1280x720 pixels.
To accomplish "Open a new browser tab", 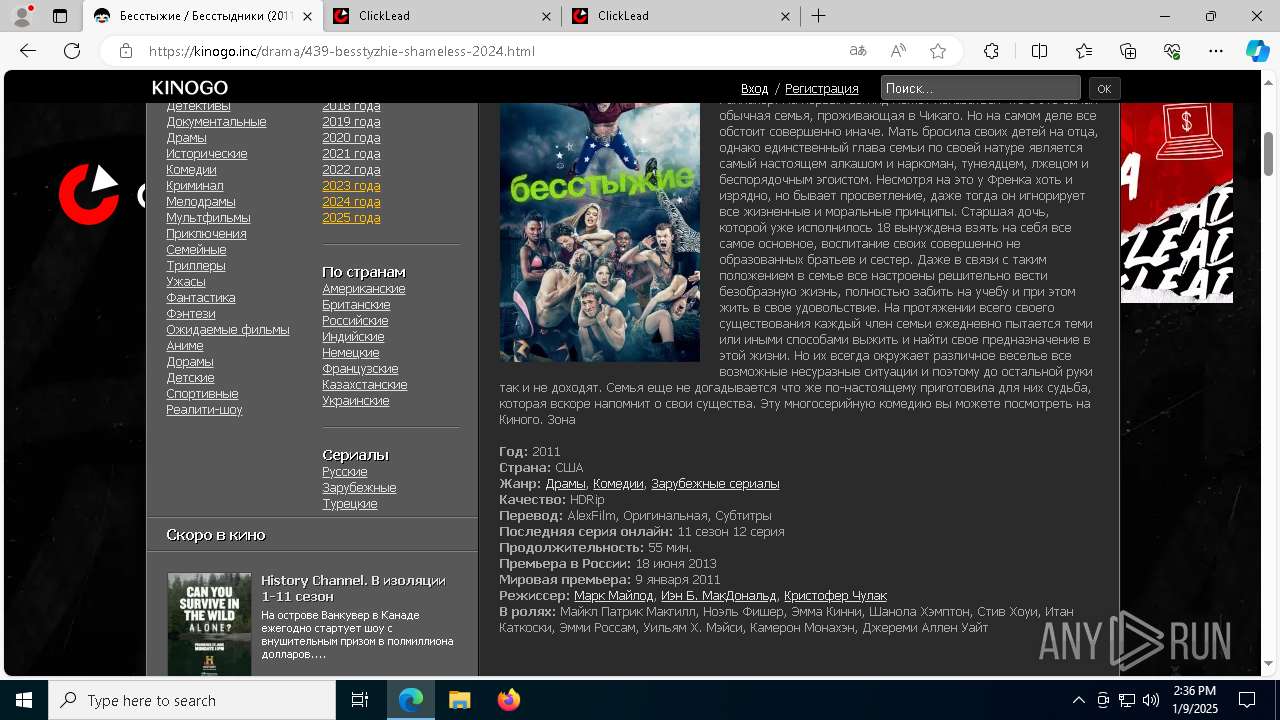I will [x=818, y=16].
